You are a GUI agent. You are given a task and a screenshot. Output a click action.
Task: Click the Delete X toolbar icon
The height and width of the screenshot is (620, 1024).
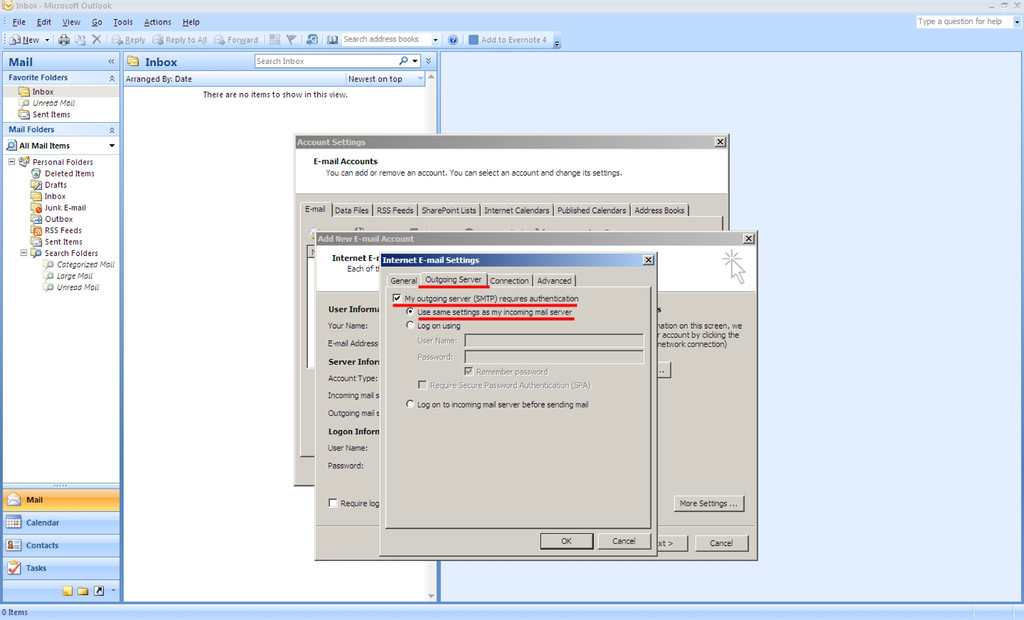[x=97, y=39]
